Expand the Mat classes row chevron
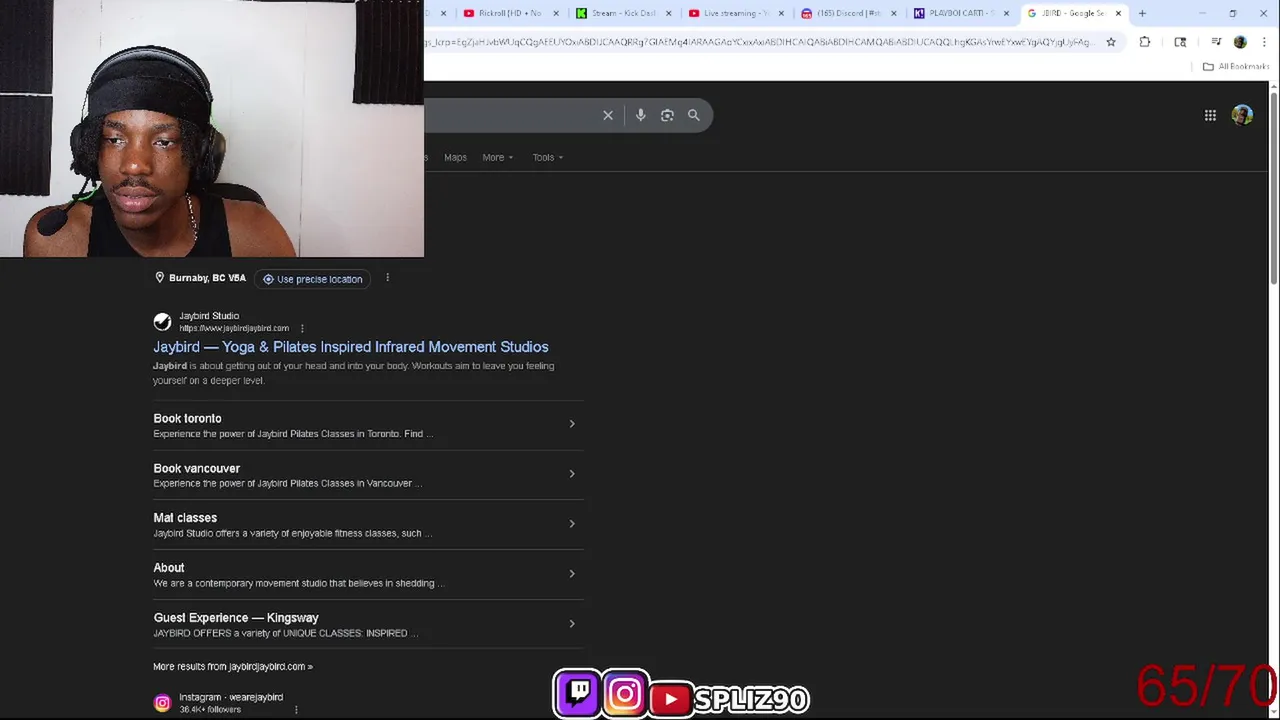The width and height of the screenshot is (1280, 720). tap(572, 524)
